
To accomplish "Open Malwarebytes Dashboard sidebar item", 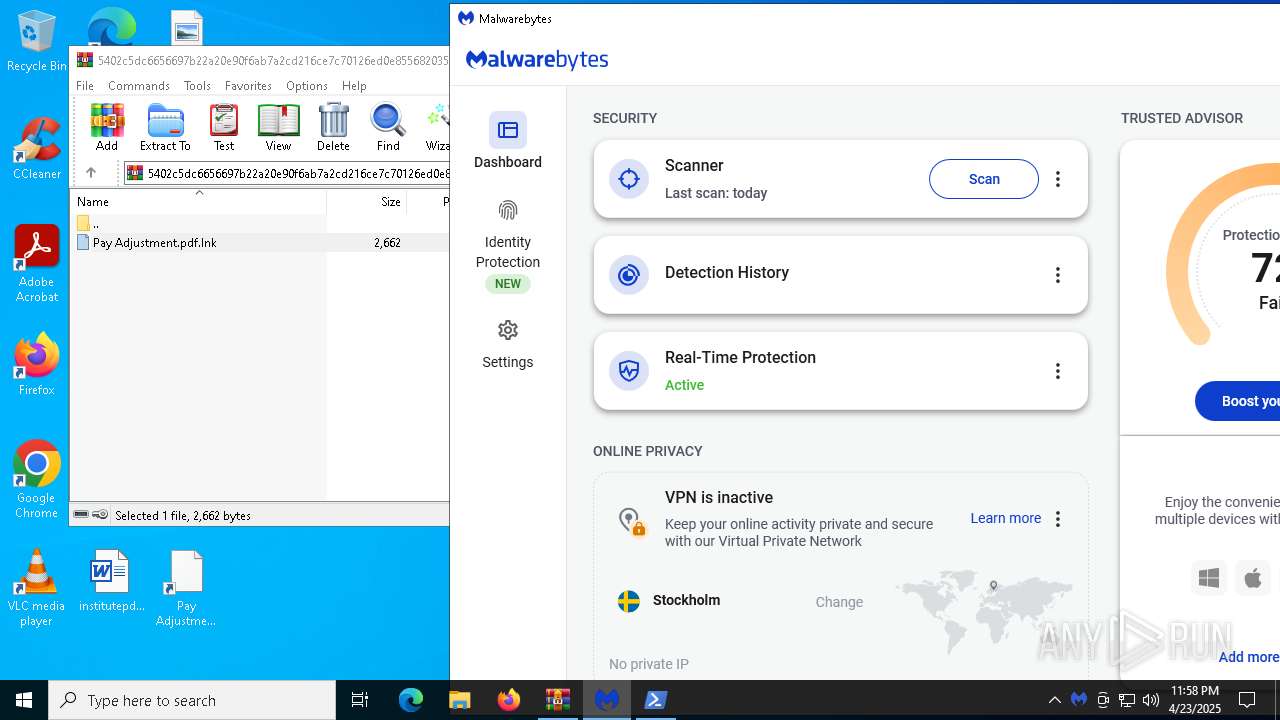I will tap(508, 141).
